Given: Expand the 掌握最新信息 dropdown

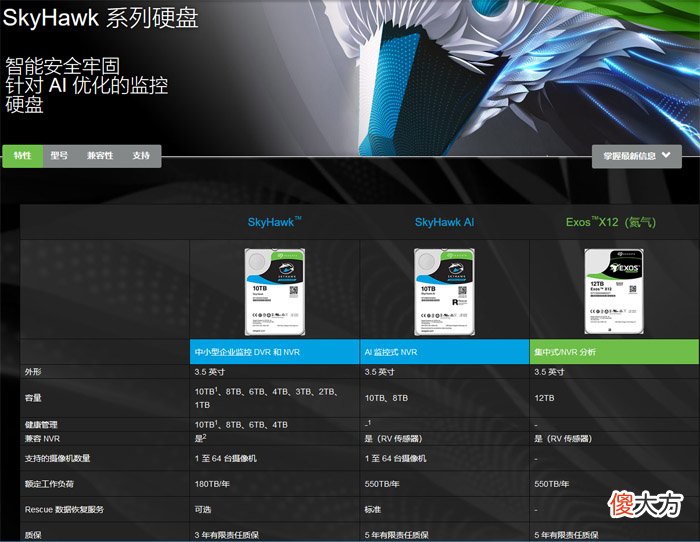Looking at the screenshot, I should (x=637, y=156).
